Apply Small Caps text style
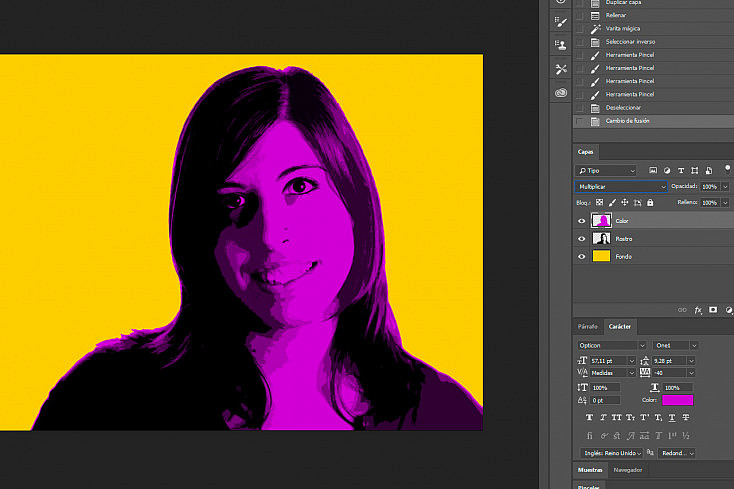734x489 pixels. coord(631,417)
